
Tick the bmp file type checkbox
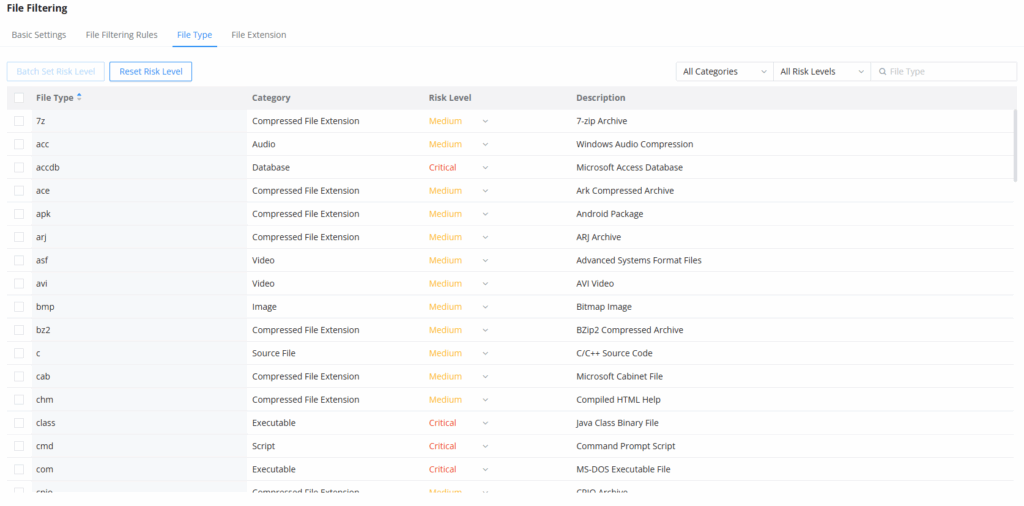19,307
